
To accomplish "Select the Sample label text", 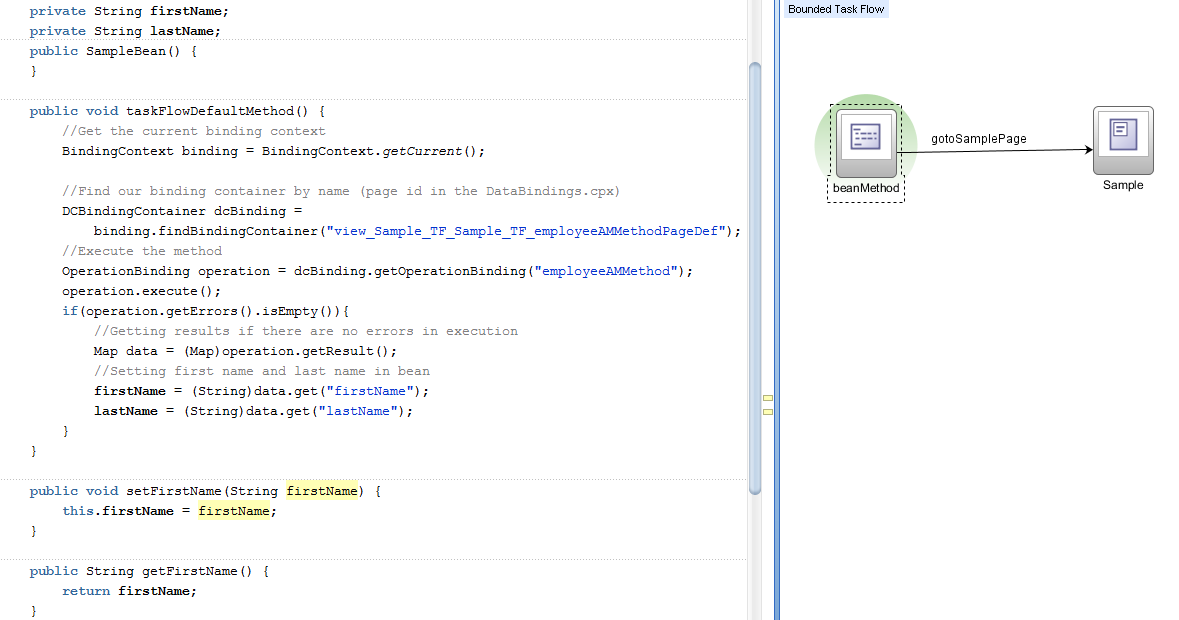I will (1122, 185).
